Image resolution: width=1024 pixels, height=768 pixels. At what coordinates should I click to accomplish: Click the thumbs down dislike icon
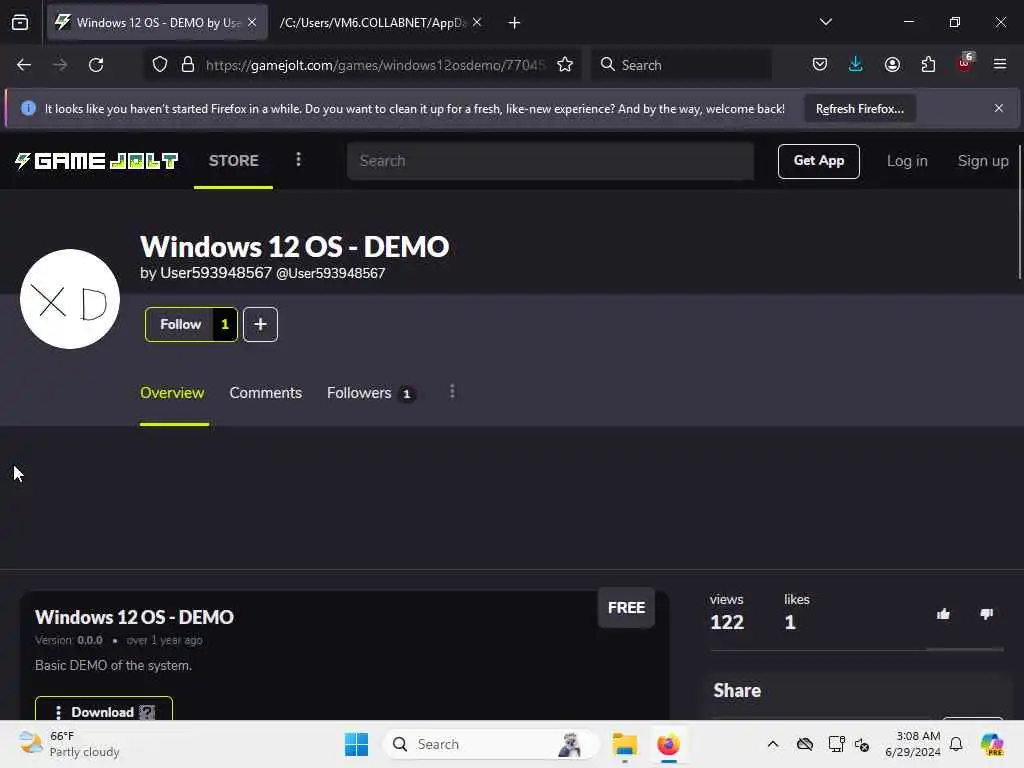987,614
